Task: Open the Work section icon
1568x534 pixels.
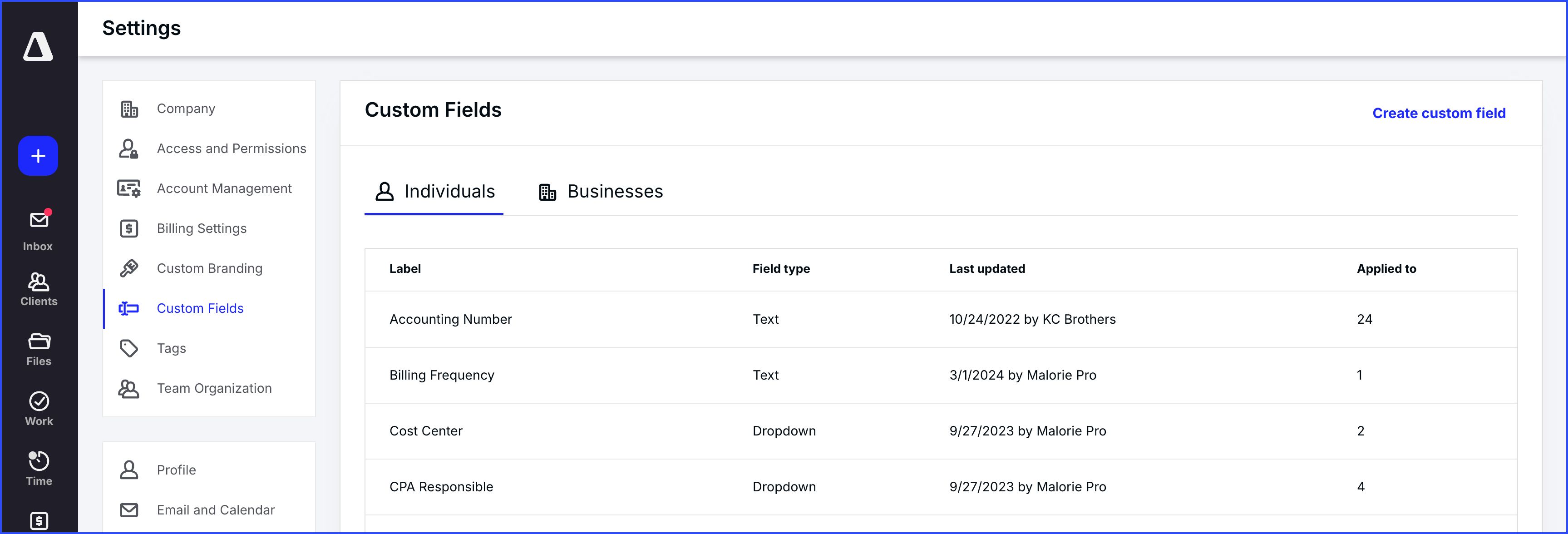Action: pyautogui.click(x=38, y=408)
